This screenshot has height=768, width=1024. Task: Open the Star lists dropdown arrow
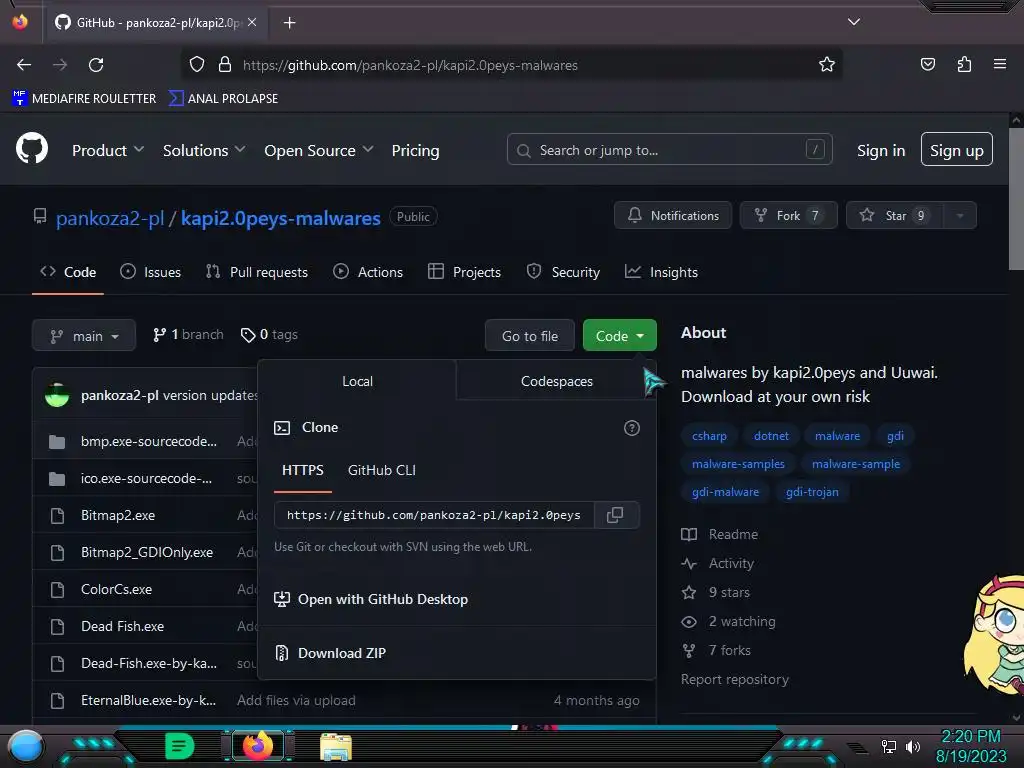[960, 215]
